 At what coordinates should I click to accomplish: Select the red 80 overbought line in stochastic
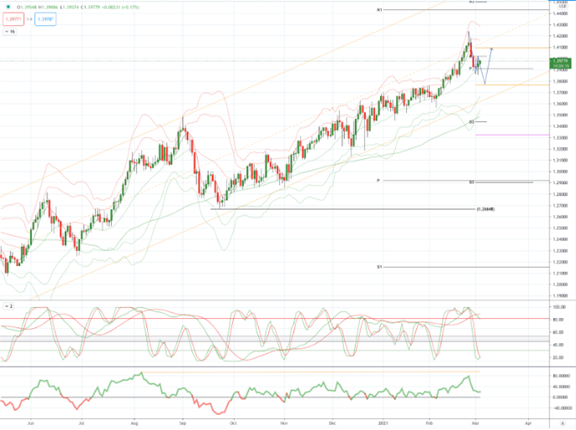click(276, 319)
